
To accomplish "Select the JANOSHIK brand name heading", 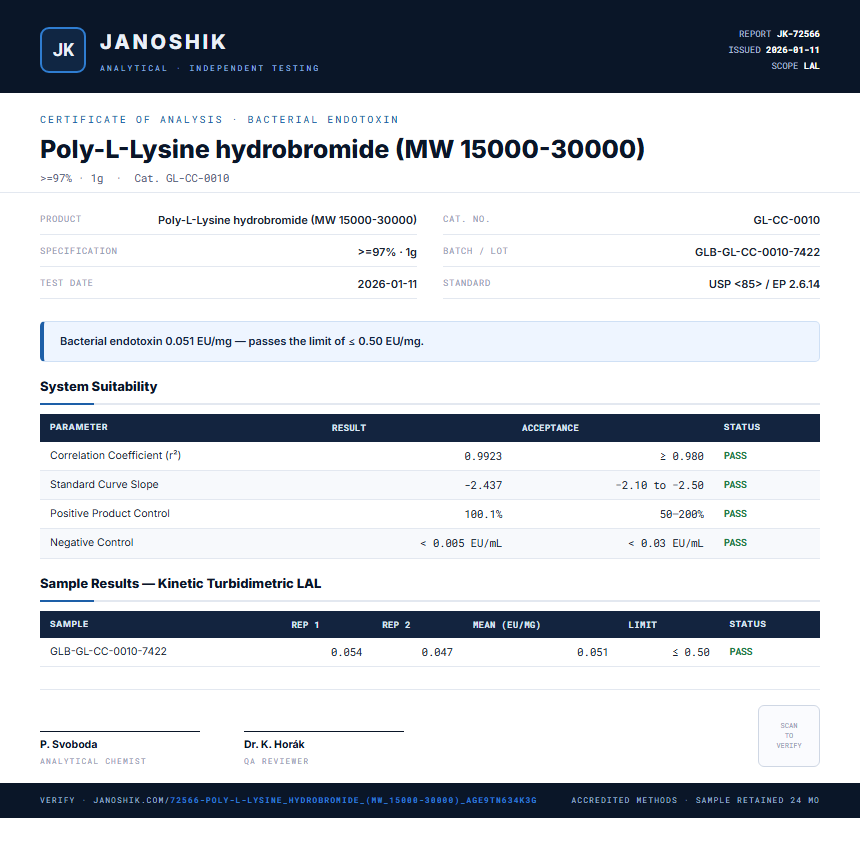I will pos(163,42).
